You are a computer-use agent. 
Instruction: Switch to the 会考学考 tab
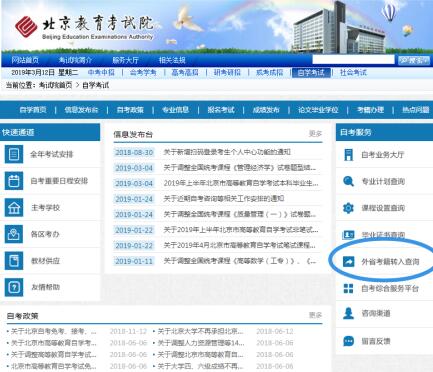[x=143, y=72]
